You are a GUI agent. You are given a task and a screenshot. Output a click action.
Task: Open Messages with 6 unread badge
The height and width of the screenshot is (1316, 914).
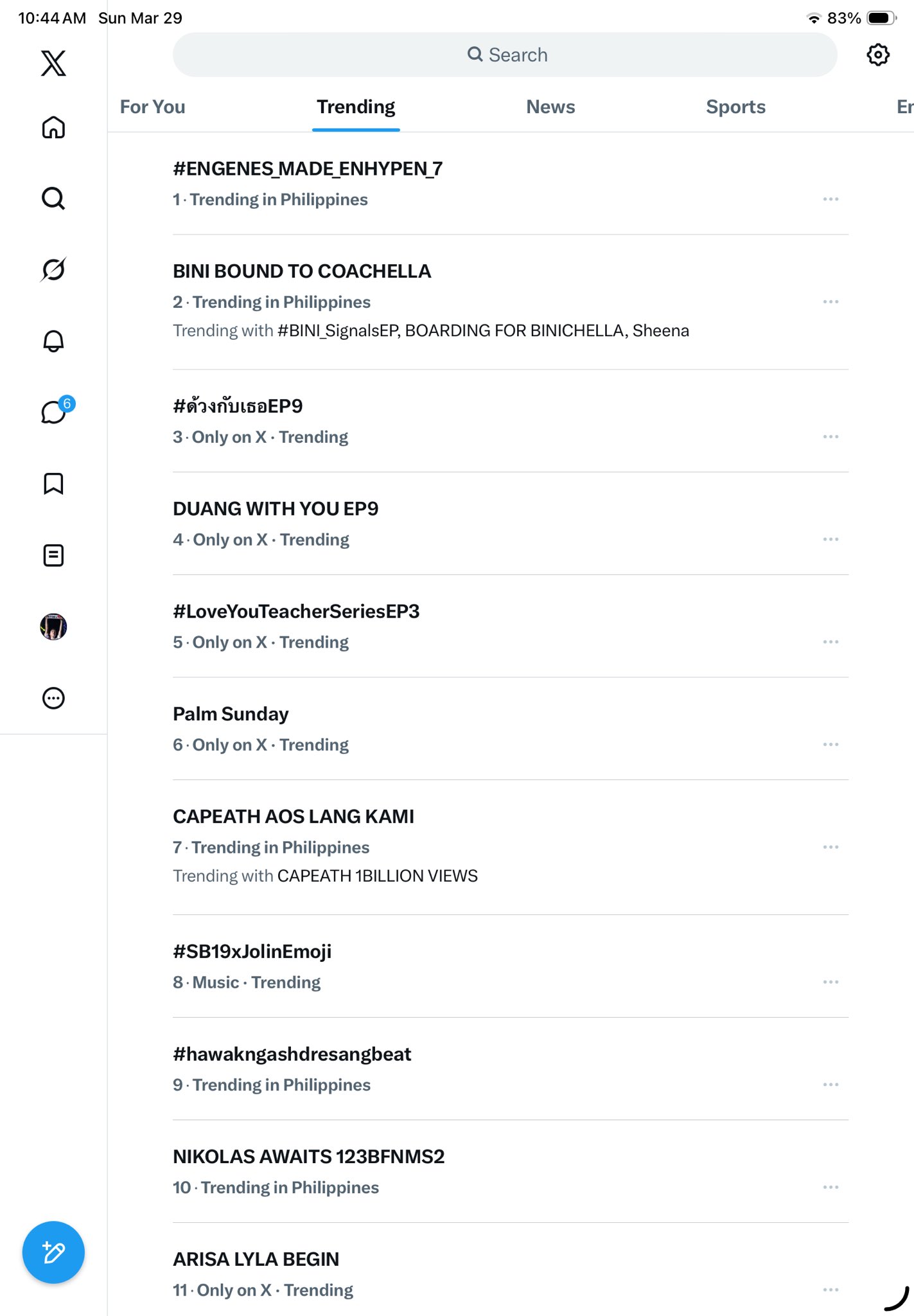pos(54,412)
